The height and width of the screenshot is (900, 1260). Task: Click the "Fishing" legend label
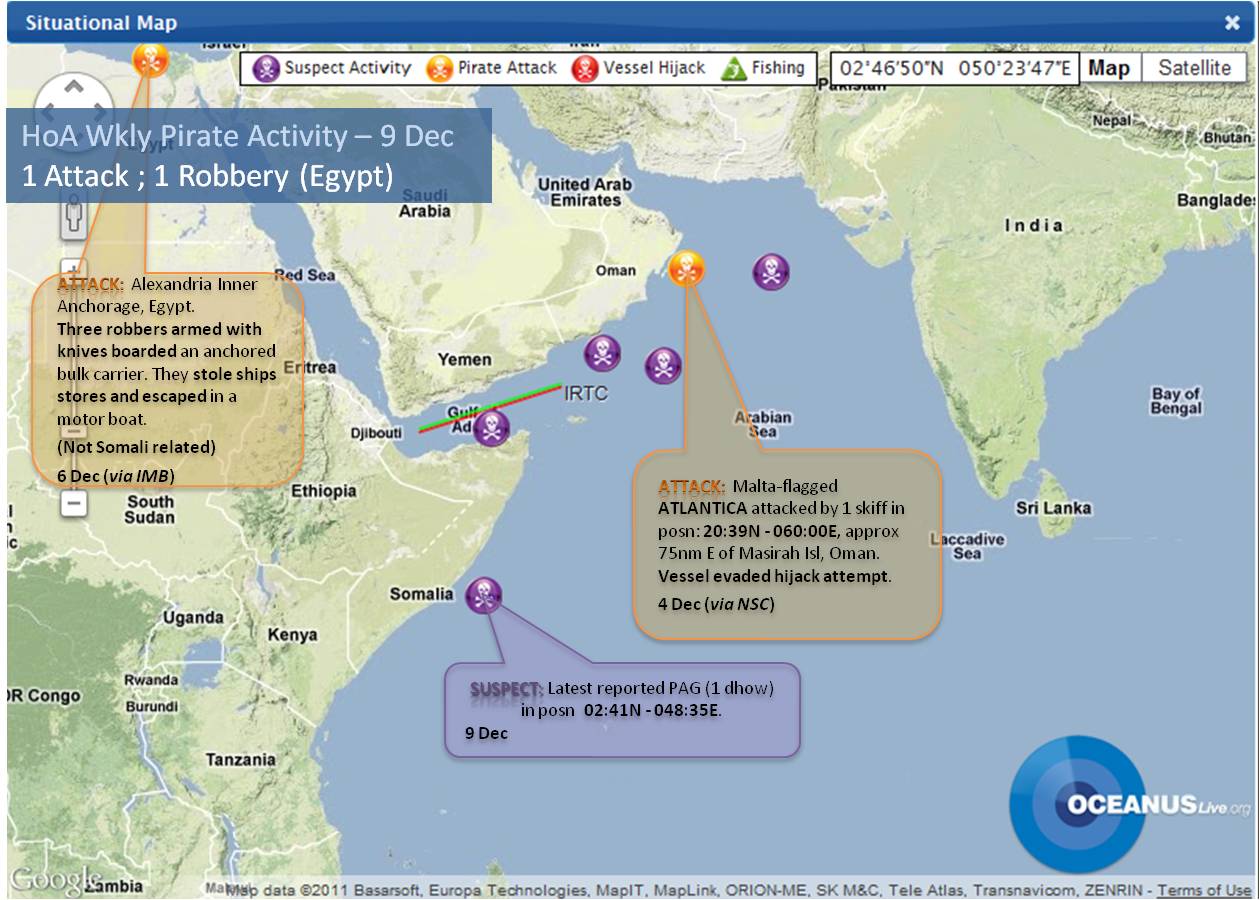coord(778,68)
